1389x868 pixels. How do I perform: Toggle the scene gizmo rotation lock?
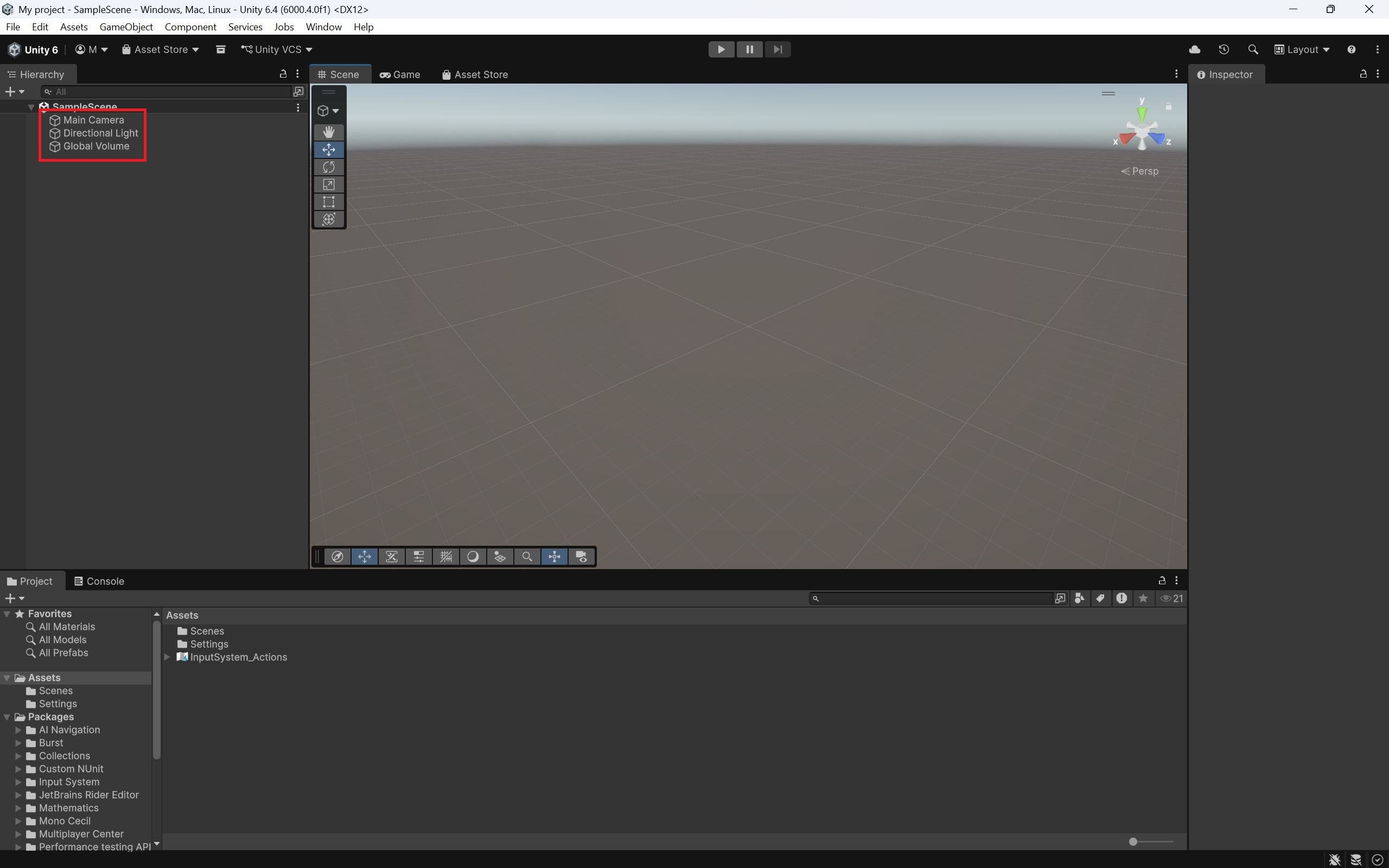point(1168,106)
